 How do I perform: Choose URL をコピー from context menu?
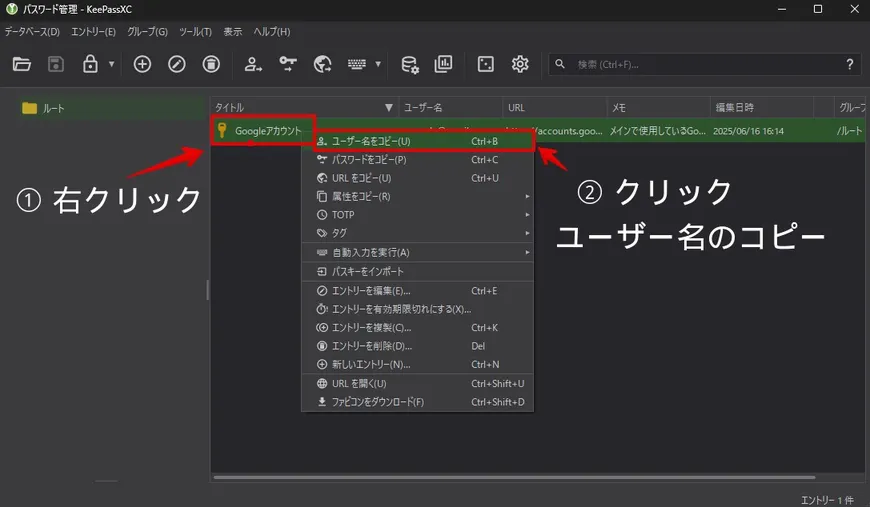pos(418,178)
